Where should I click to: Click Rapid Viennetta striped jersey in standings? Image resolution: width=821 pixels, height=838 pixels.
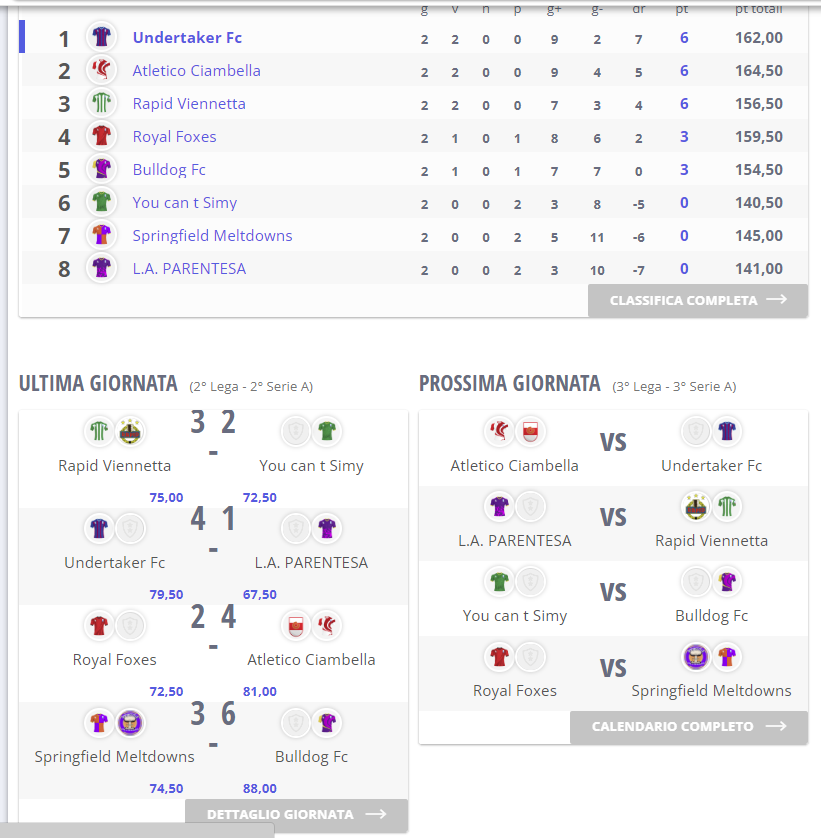click(101, 103)
